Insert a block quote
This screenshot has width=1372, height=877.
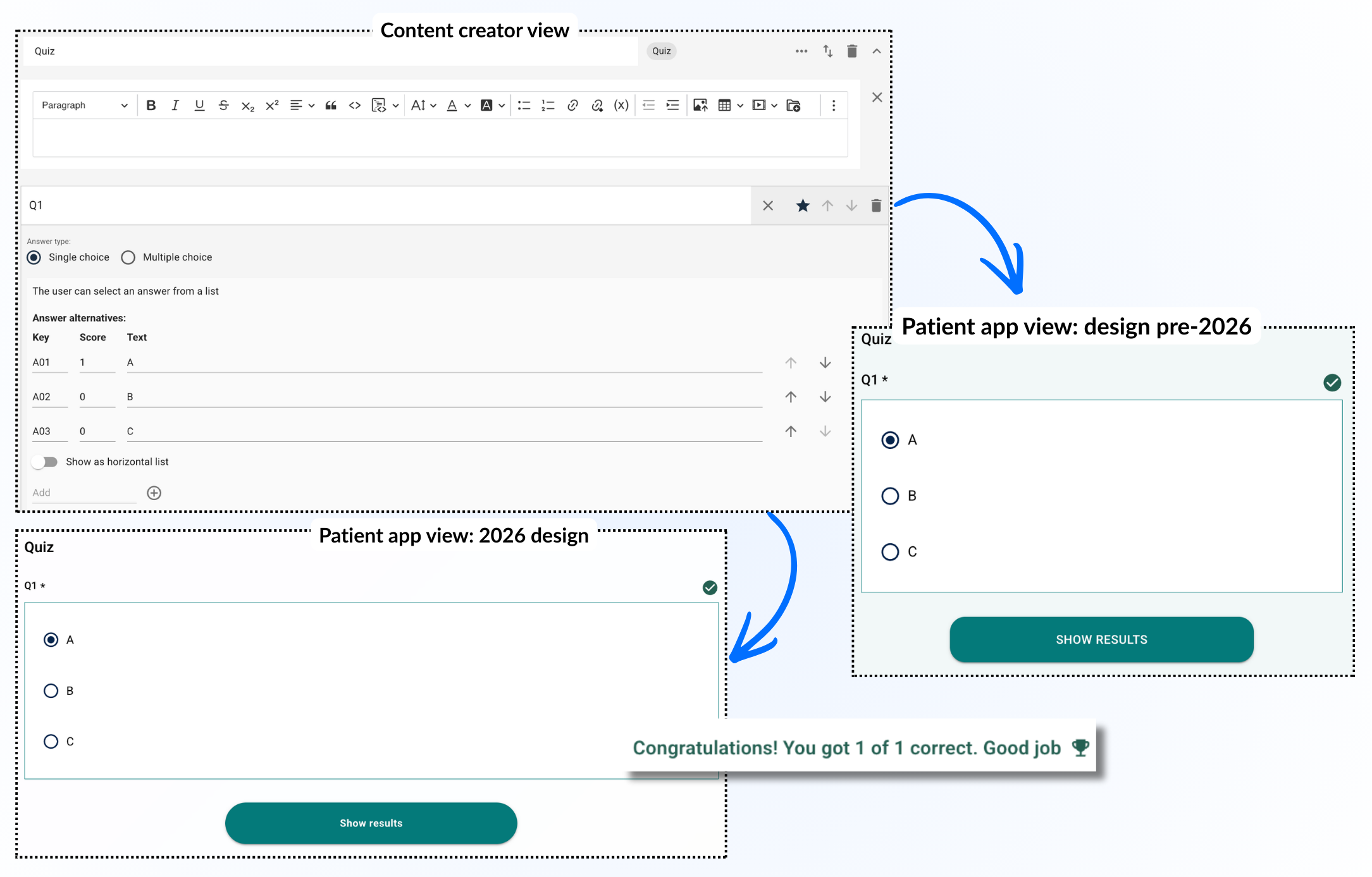click(330, 106)
